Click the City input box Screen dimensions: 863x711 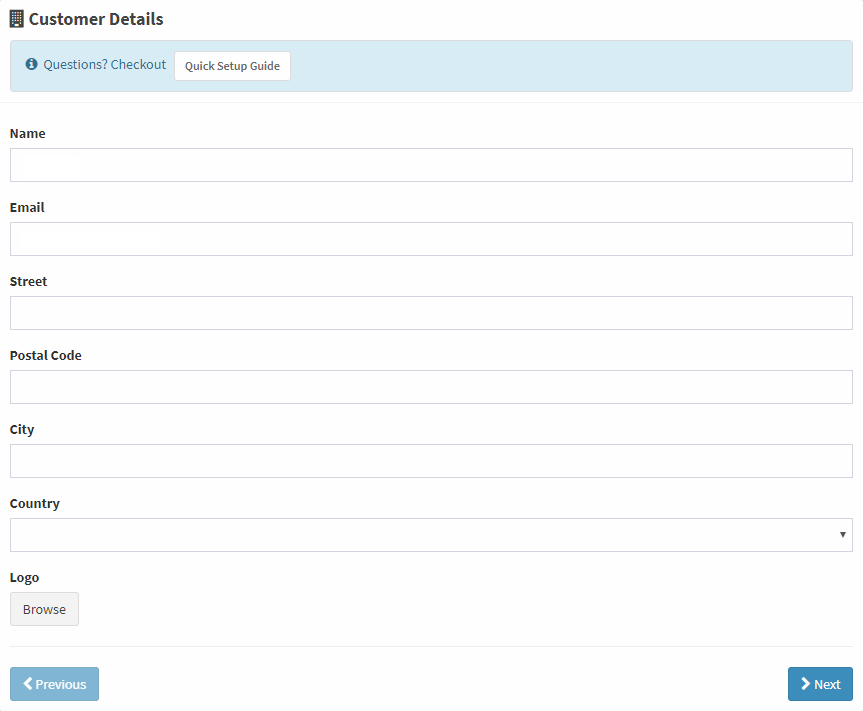coord(431,461)
